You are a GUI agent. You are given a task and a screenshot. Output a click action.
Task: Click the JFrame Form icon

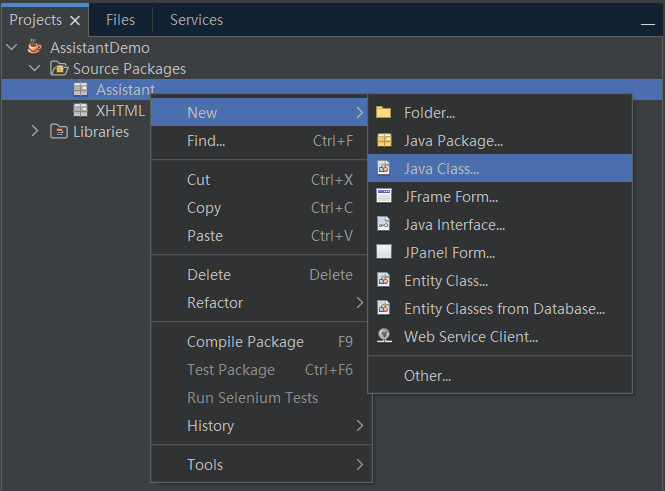(384, 197)
